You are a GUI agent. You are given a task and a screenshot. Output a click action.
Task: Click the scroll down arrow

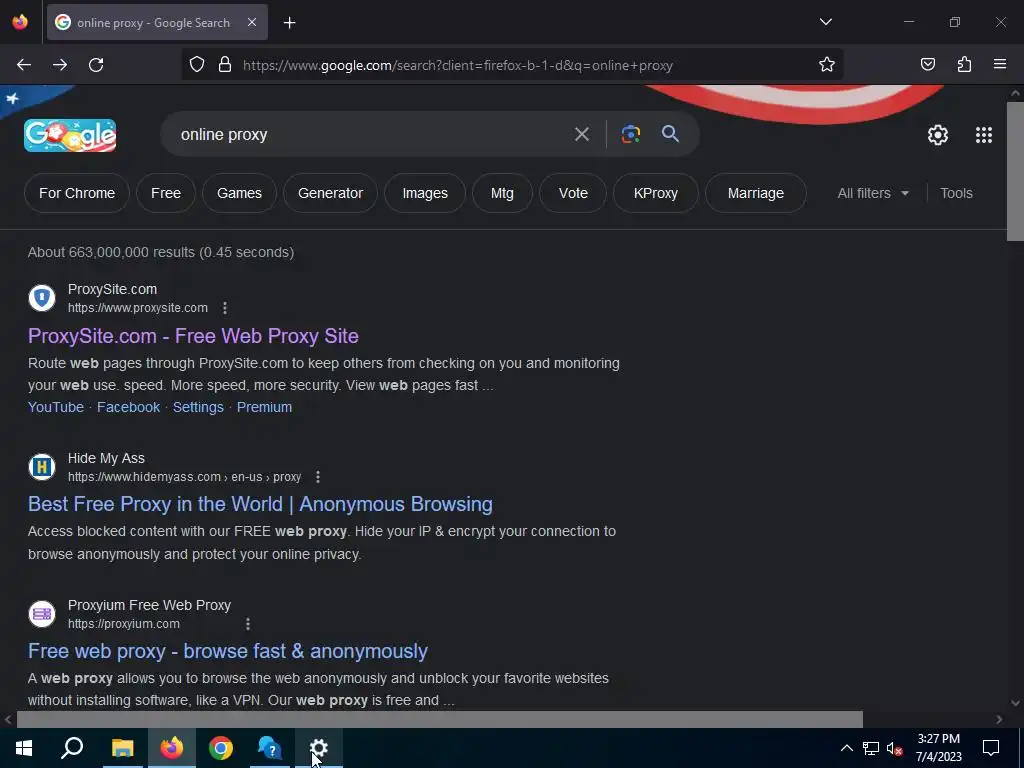pos(1015,703)
